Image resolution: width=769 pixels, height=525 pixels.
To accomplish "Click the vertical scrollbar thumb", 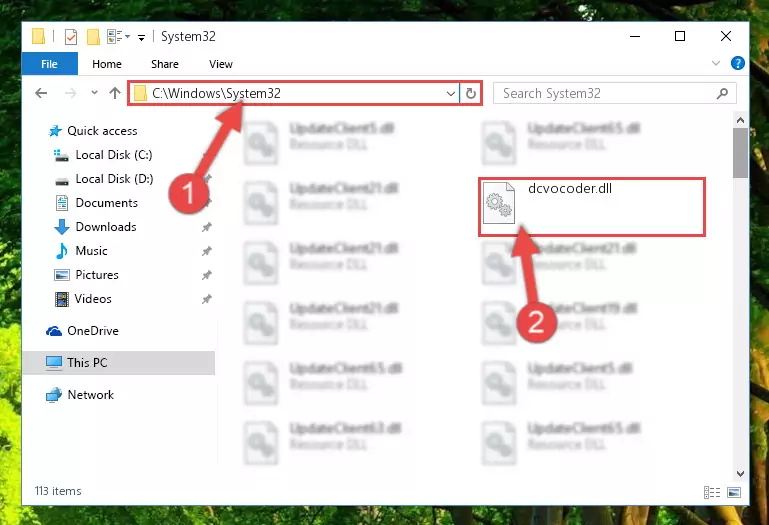I will pos(740,153).
